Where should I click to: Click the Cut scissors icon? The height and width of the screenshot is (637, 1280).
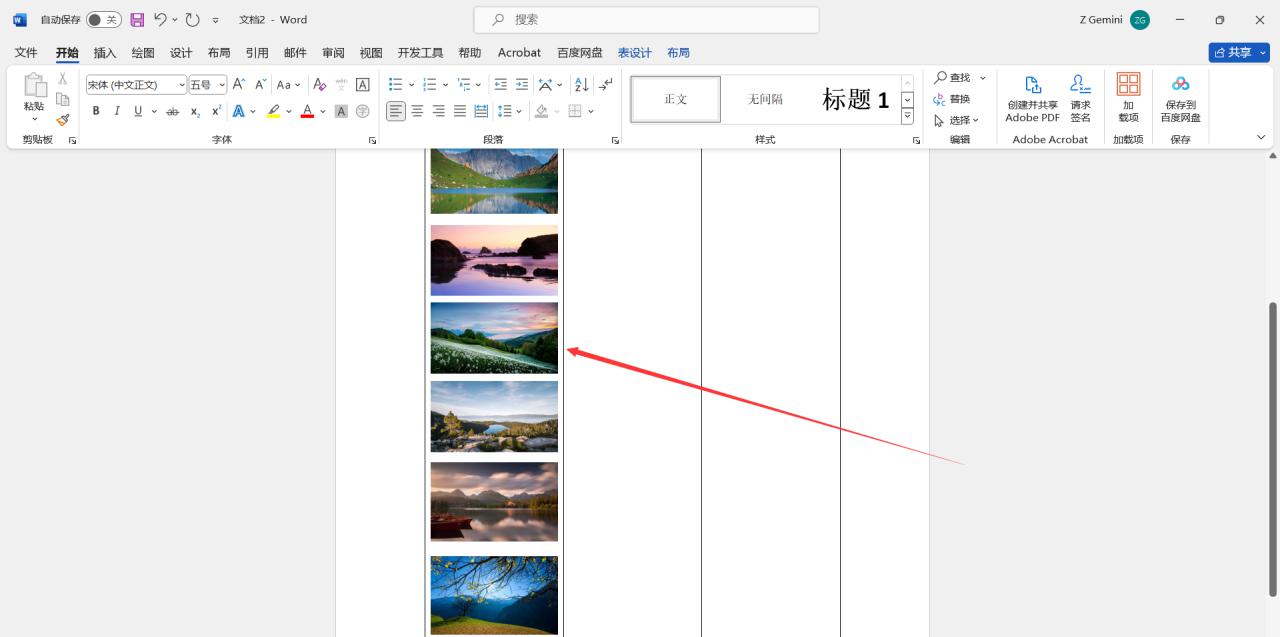tap(62, 78)
